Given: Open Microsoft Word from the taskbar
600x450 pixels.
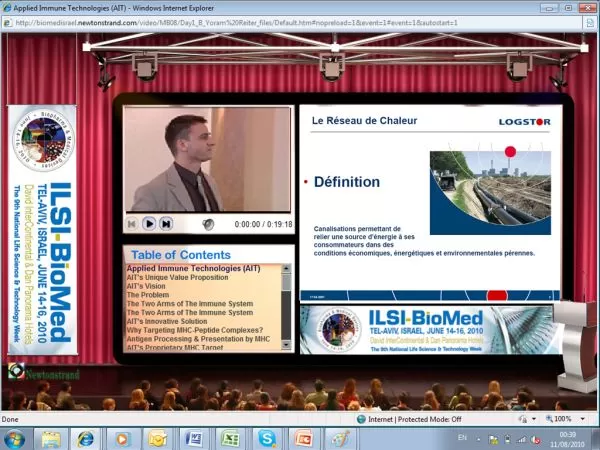Looking at the screenshot, I should pyautogui.click(x=194, y=439).
